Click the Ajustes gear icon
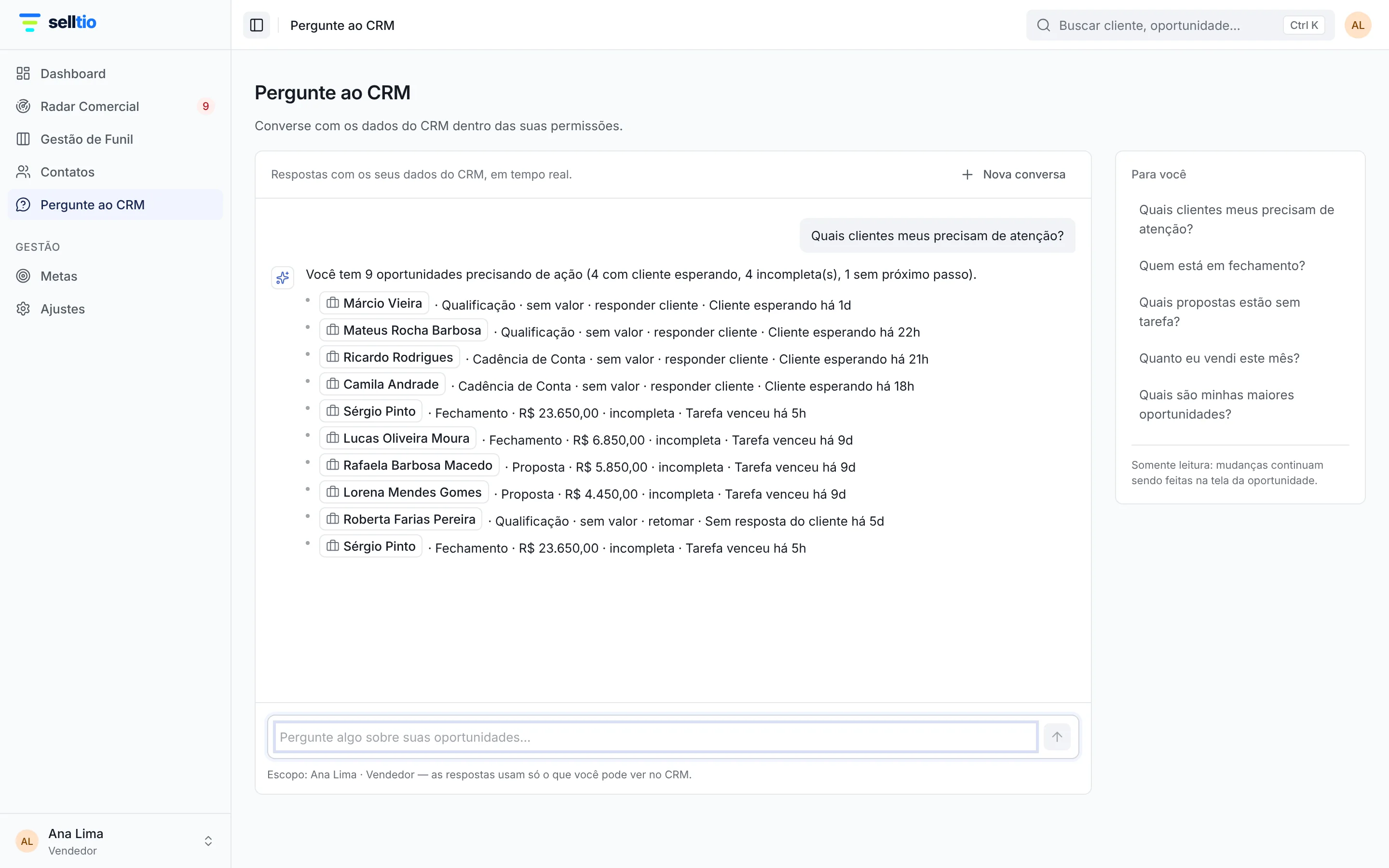The image size is (1389, 868). (23, 309)
